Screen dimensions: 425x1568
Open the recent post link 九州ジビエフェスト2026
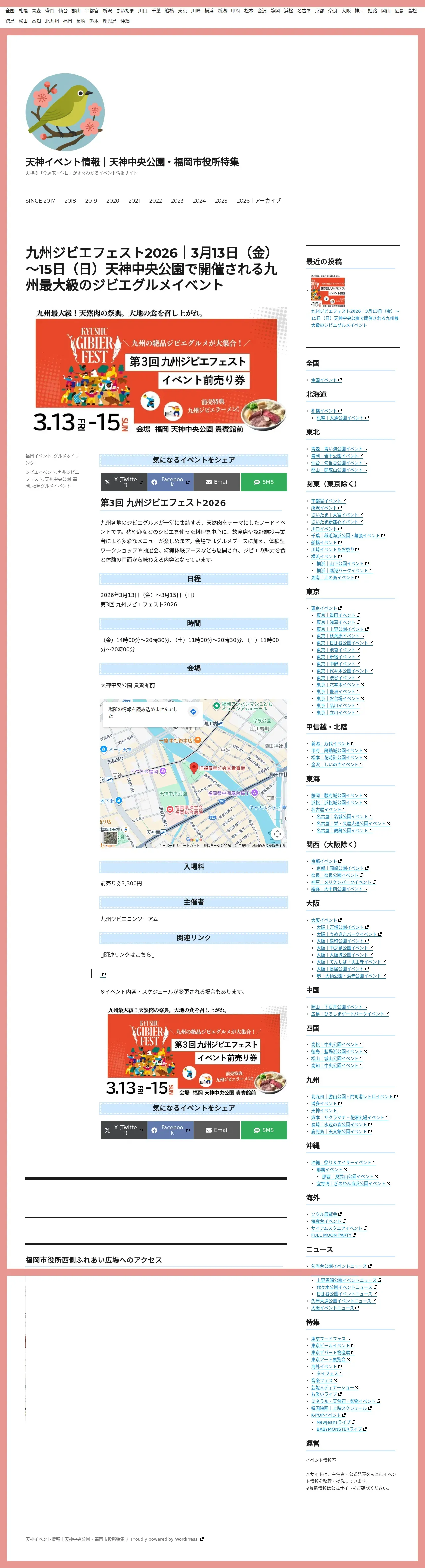click(x=355, y=318)
